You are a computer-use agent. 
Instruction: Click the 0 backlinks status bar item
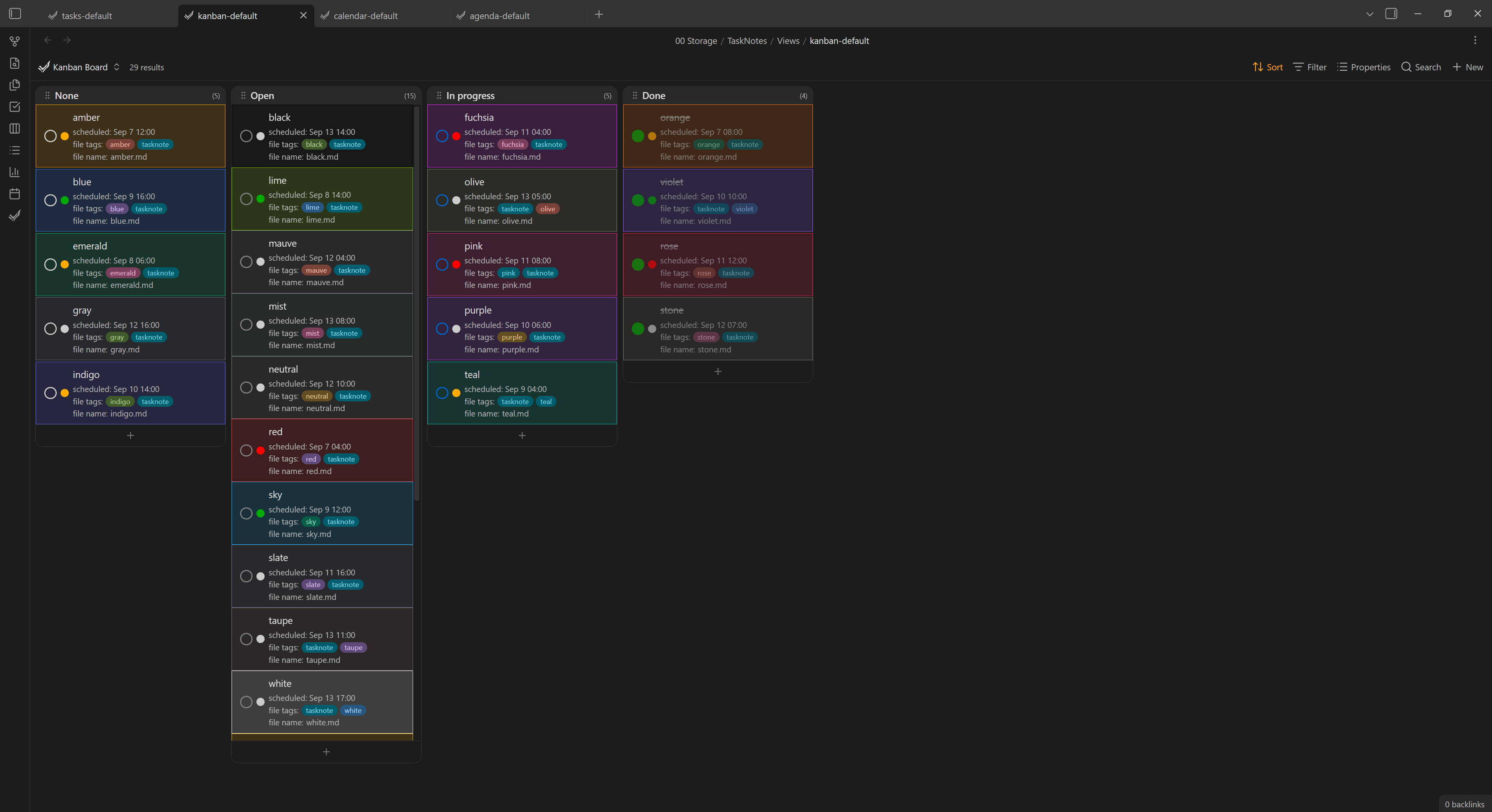click(1464, 804)
